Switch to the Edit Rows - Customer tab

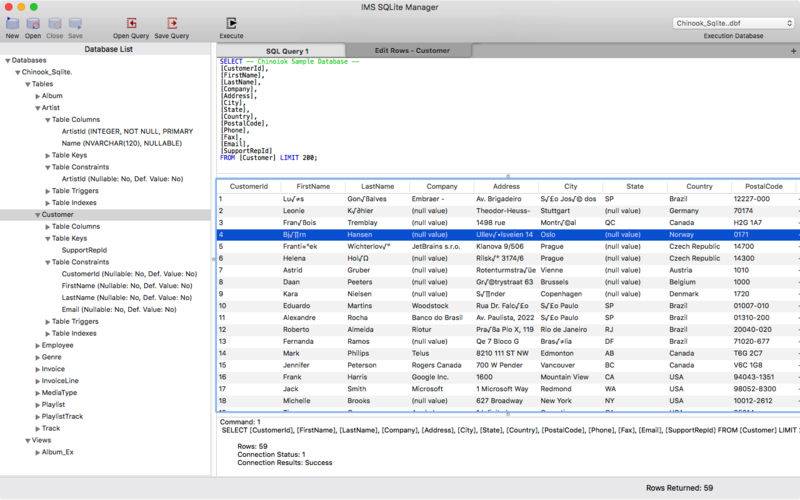pos(412,50)
